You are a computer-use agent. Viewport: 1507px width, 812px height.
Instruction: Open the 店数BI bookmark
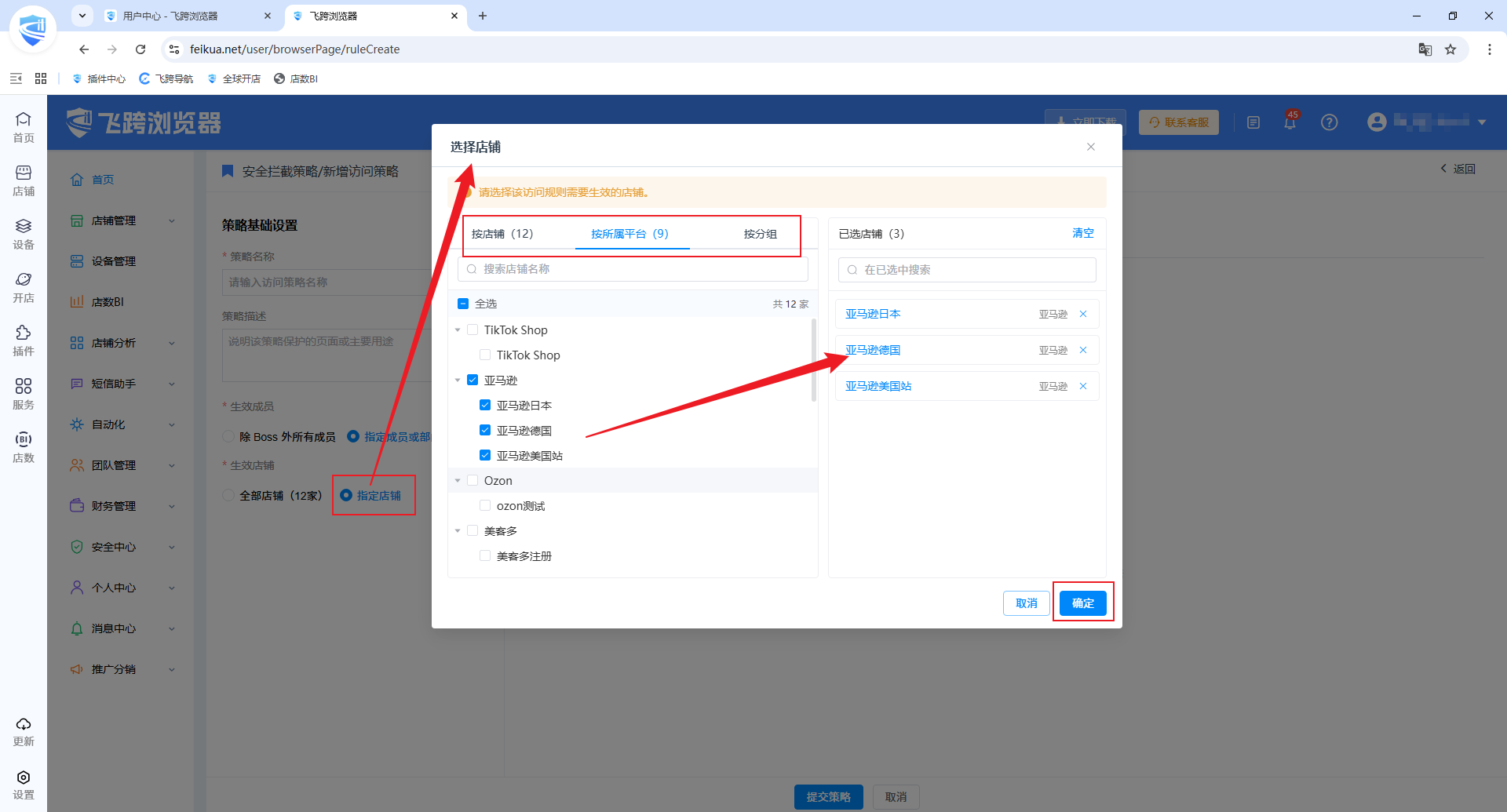[x=296, y=78]
